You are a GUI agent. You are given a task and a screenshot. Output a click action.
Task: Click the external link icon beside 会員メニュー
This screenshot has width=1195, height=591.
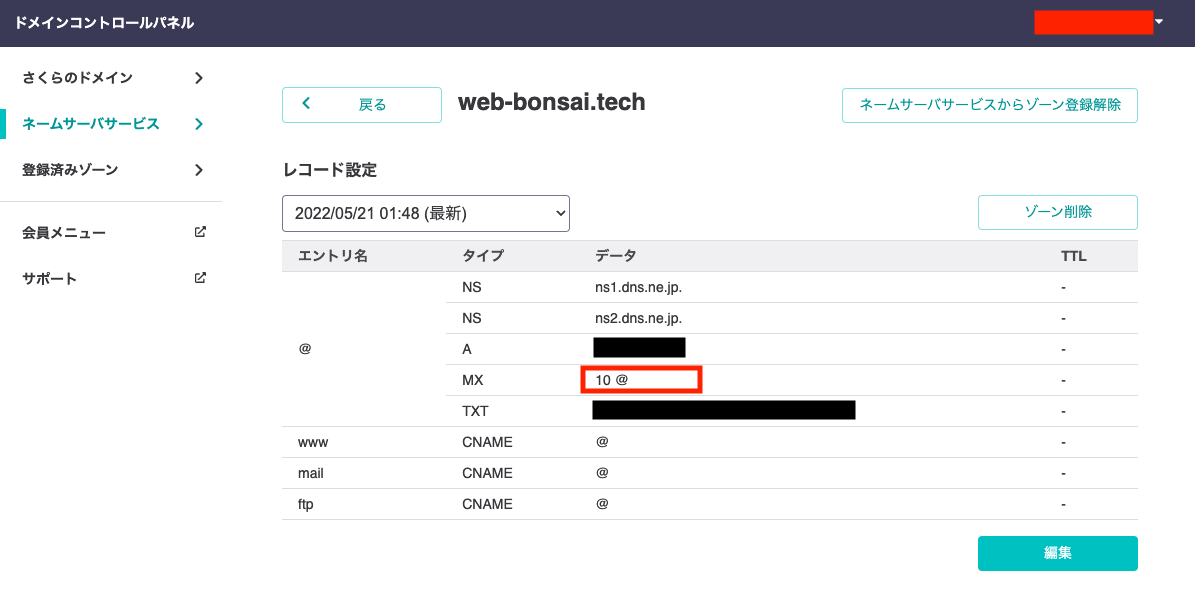(198, 231)
